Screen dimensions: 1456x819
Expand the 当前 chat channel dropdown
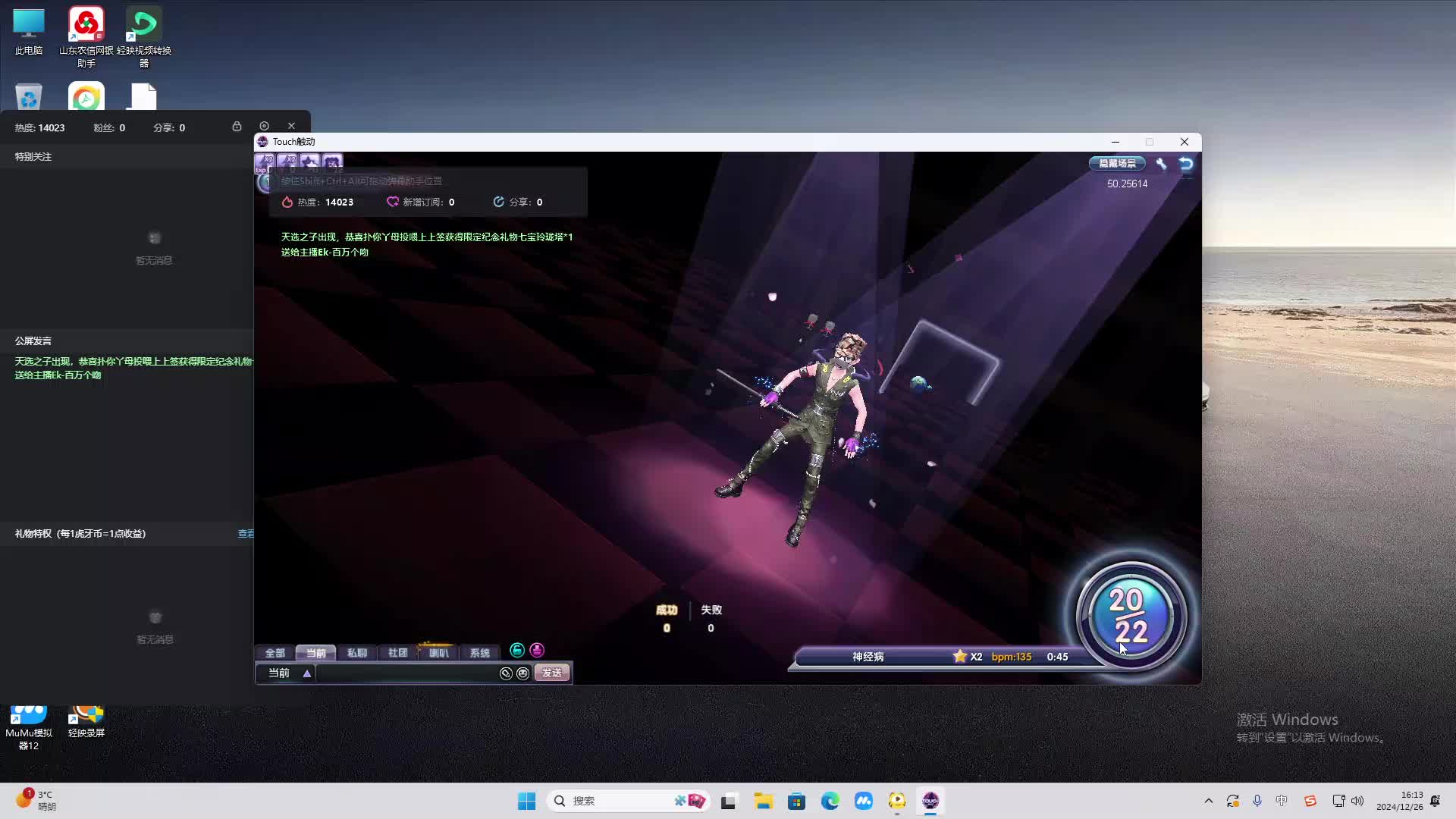point(306,673)
